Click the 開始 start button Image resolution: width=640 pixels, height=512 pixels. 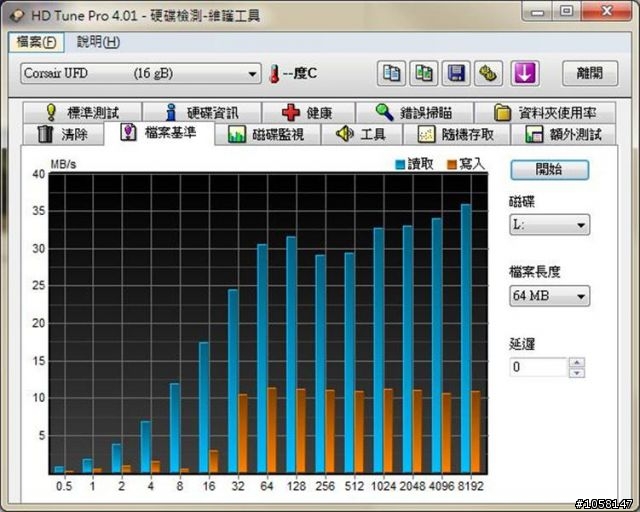click(x=549, y=169)
